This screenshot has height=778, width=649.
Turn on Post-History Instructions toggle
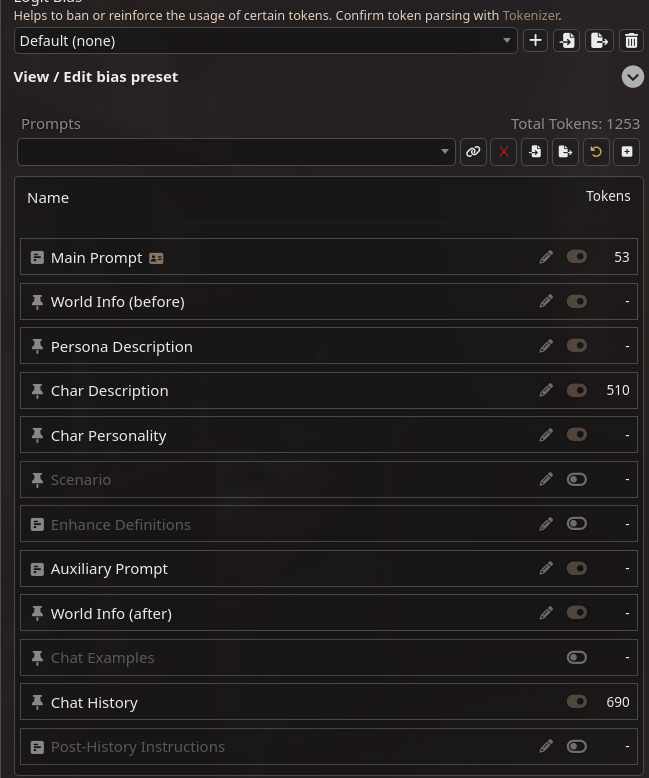click(577, 746)
